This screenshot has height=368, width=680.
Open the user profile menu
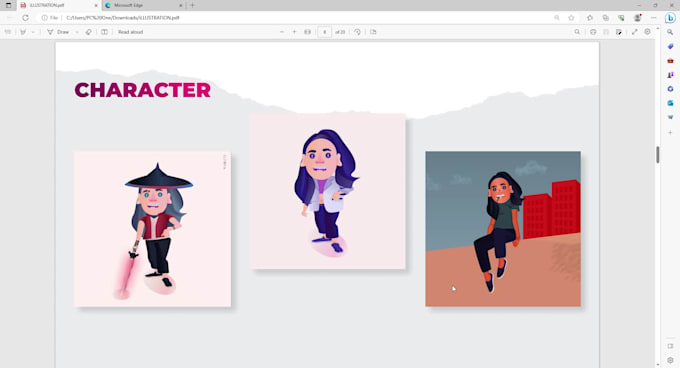[x=638, y=18]
